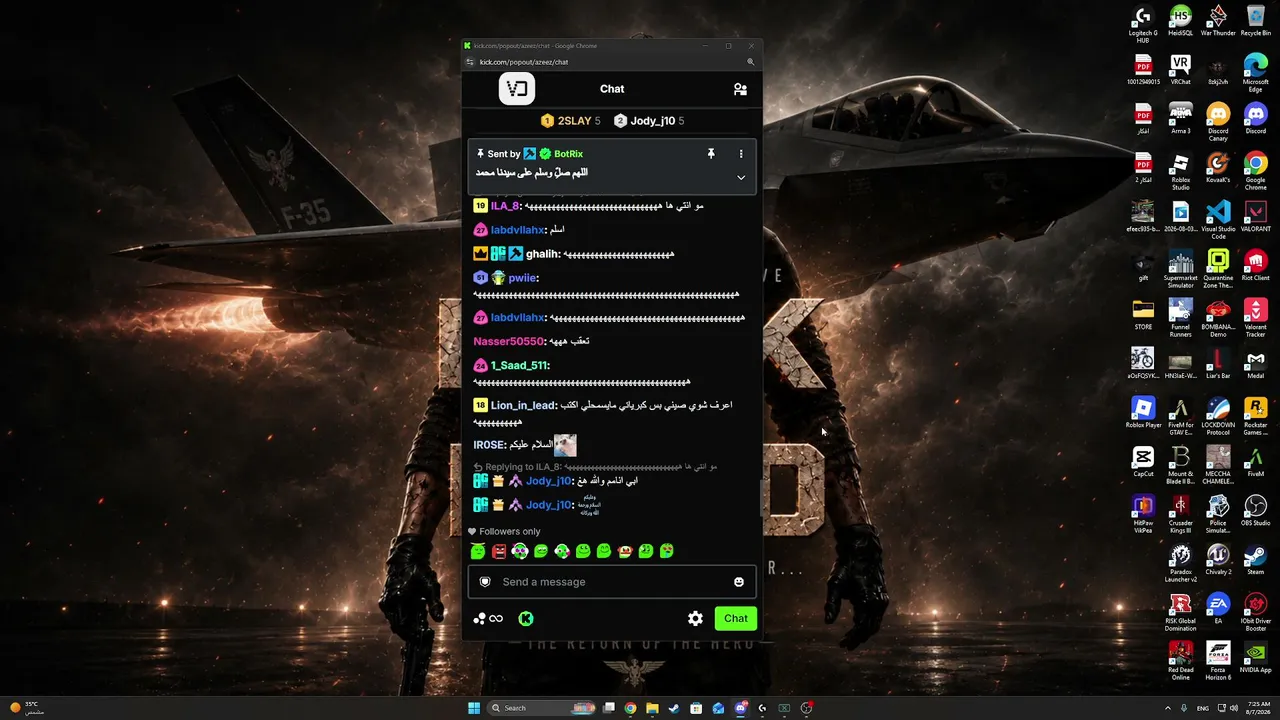The height and width of the screenshot is (720, 1280).
Task: Click the azeez channel avatar in chat
Action: (517, 89)
